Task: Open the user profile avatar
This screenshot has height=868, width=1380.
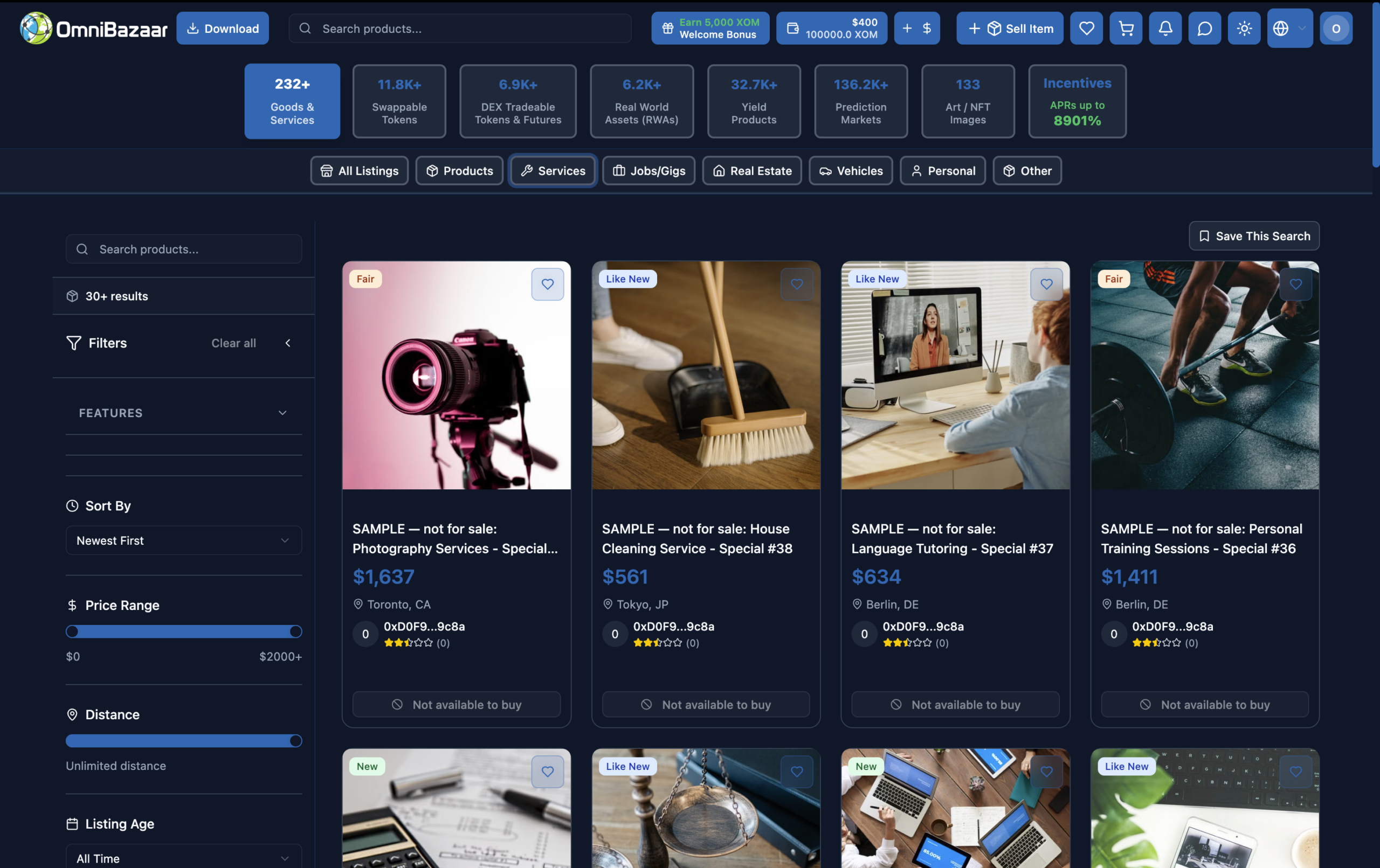Action: (x=1336, y=28)
